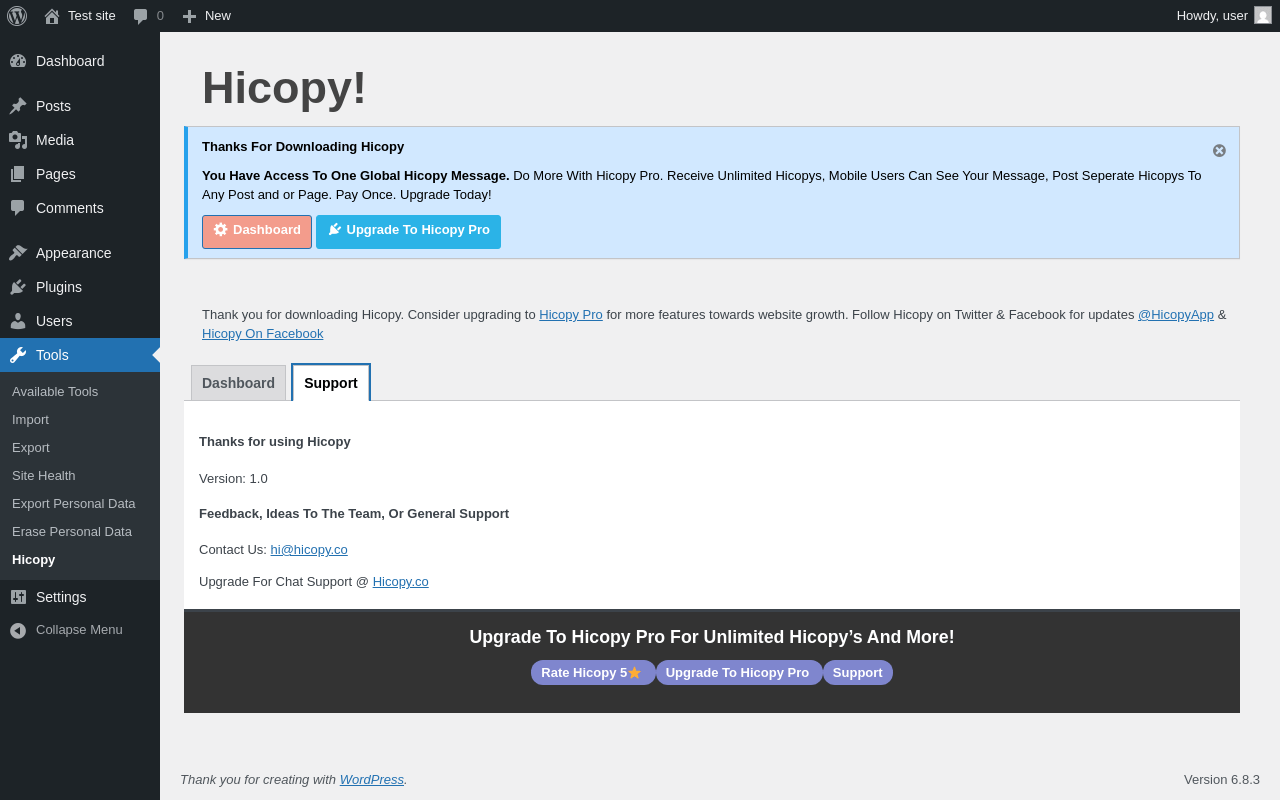
Task: Click the star in Rate Hicopy 5
Action: [x=634, y=673]
